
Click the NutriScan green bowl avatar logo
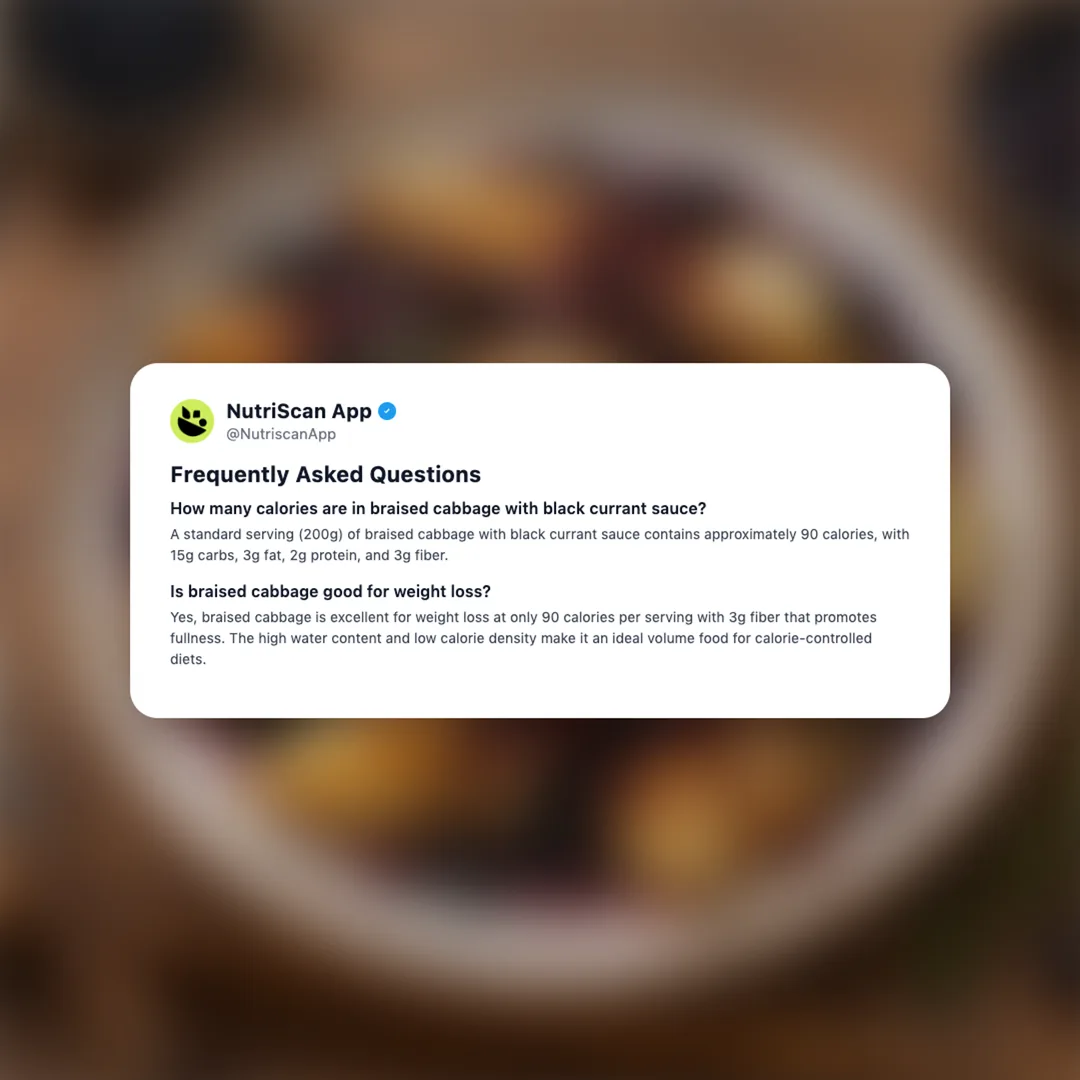[x=192, y=421]
